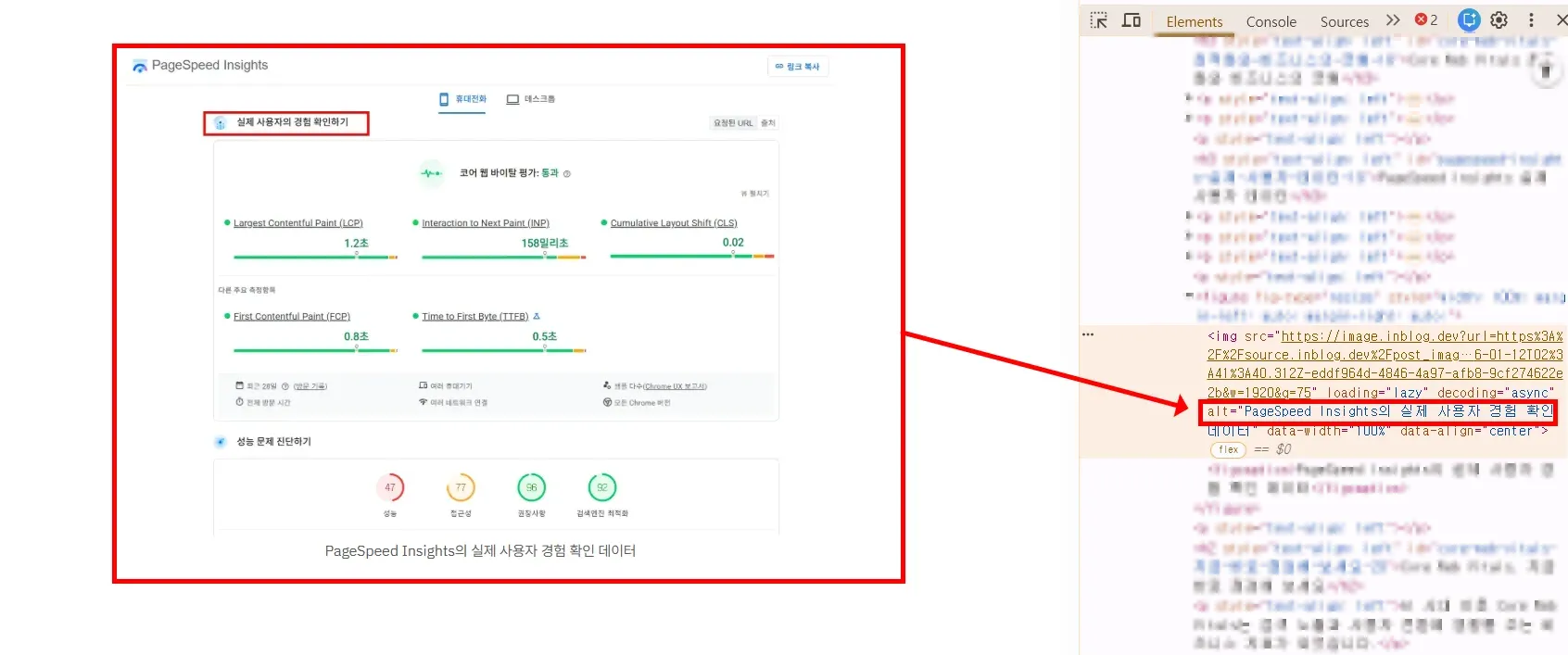Image resolution: width=1568 pixels, height=655 pixels.
Task: Click the 47 performance score gauge
Action: pyautogui.click(x=390, y=487)
